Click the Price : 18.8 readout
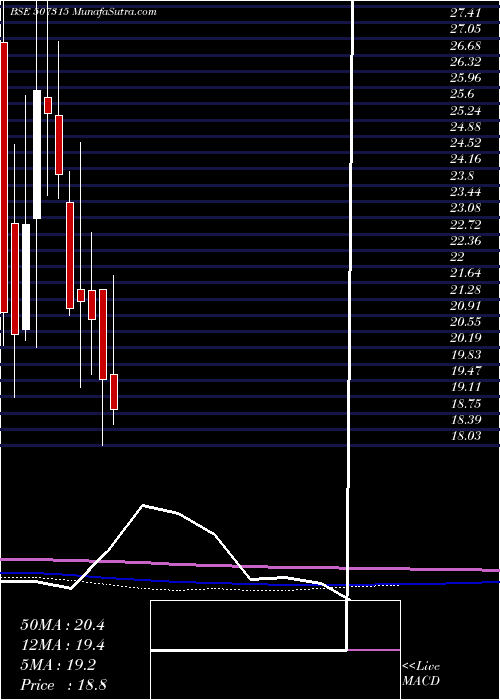The image size is (500, 700). (x=62, y=685)
